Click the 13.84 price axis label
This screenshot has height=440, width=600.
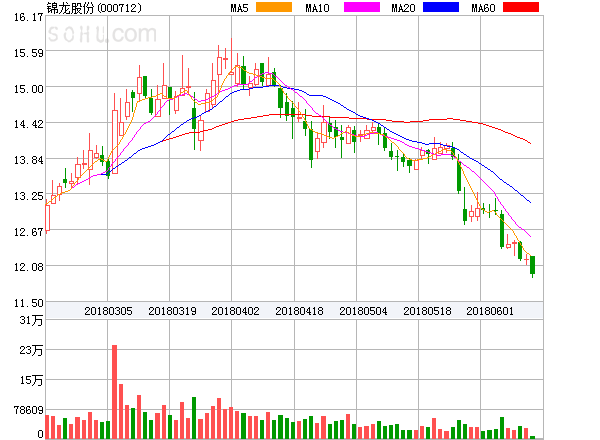[x=28, y=160]
